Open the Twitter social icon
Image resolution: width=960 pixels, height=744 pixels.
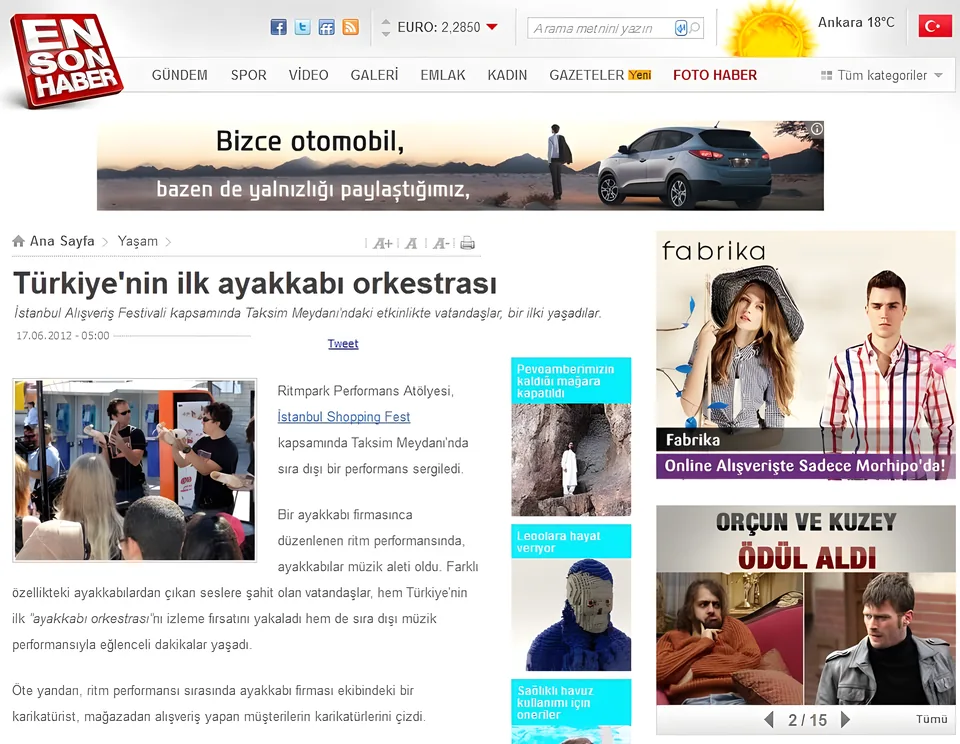point(302,28)
